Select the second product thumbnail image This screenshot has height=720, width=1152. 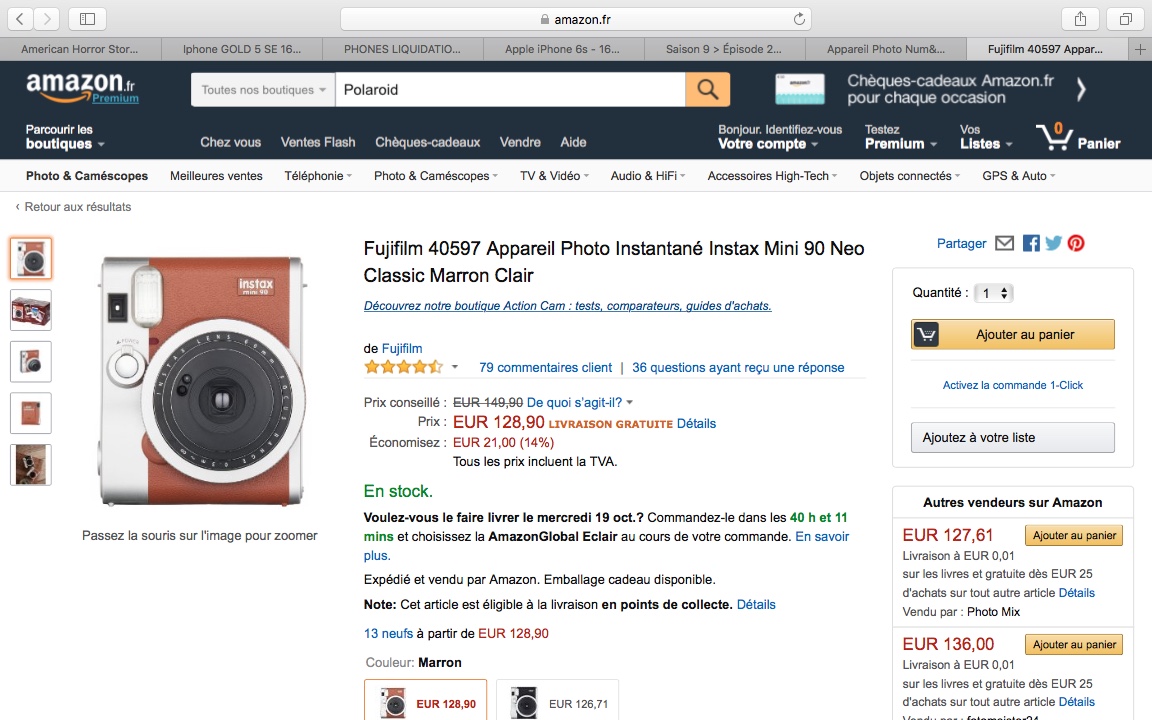pos(31,310)
